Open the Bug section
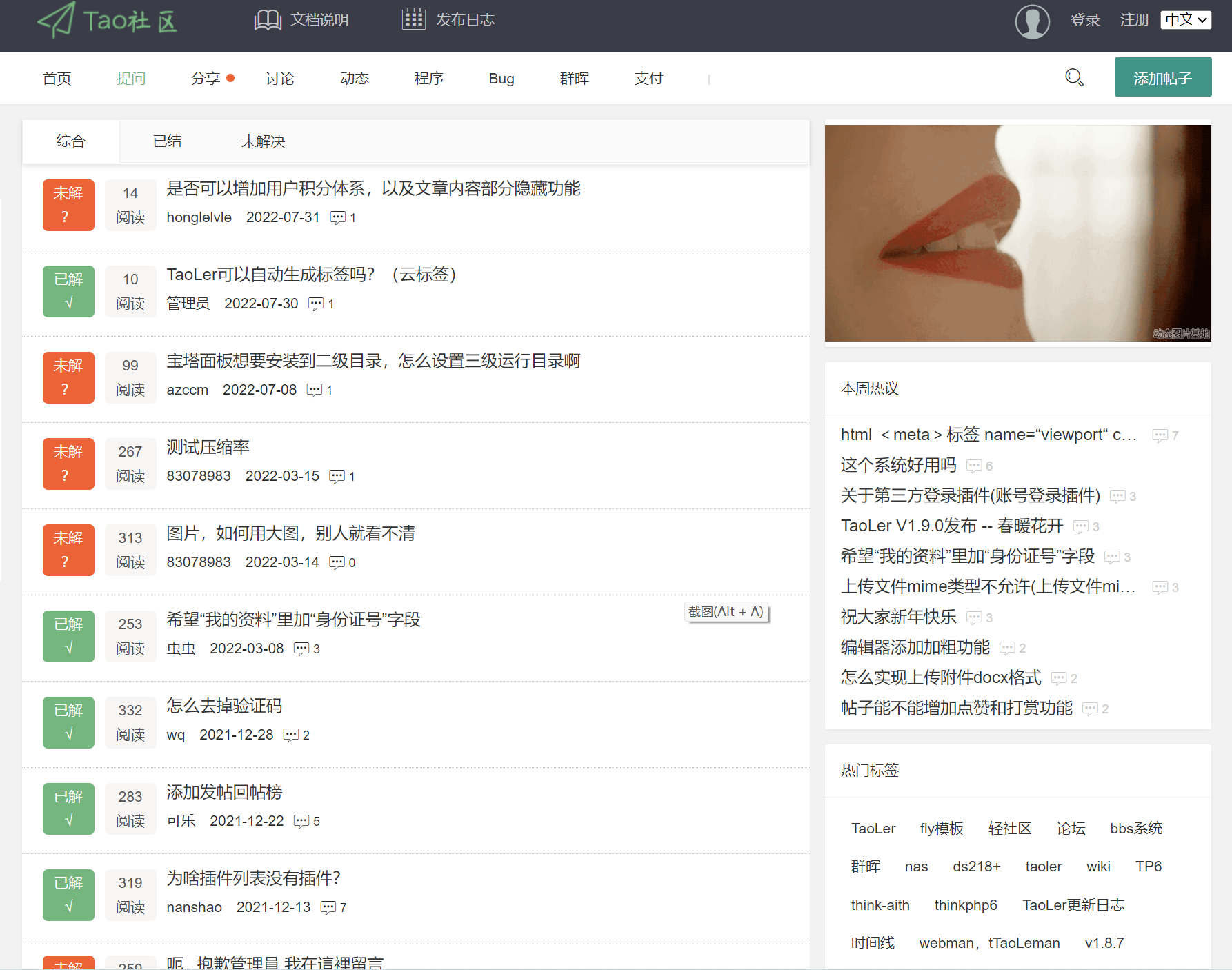This screenshot has height=970, width=1232. tap(501, 79)
